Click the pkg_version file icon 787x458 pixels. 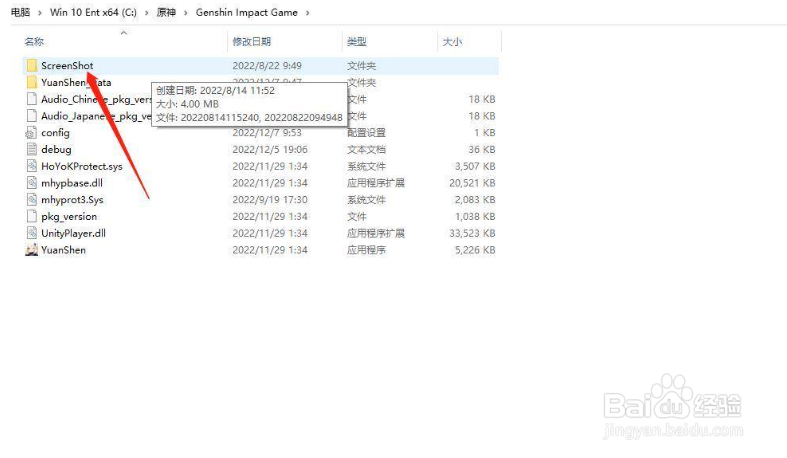pyautogui.click(x=32, y=216)
